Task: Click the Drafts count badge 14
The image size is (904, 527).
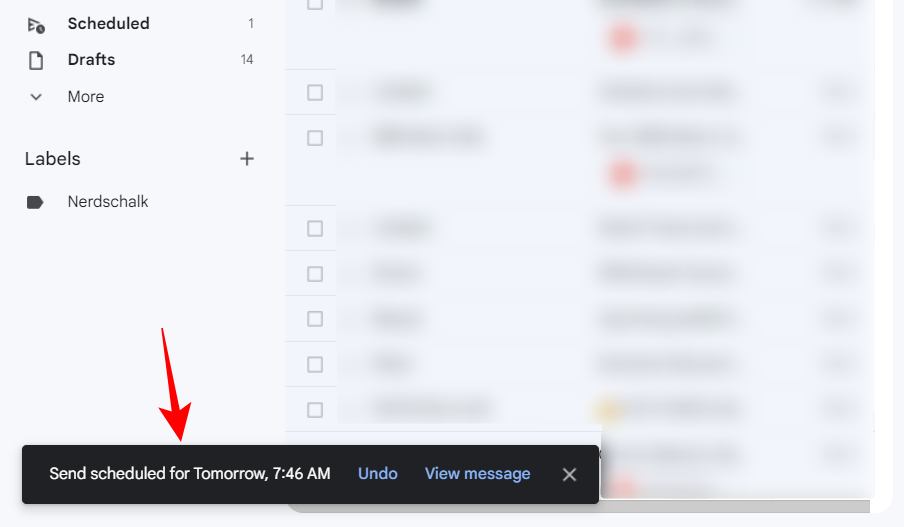Action: [x=247, y=59]
